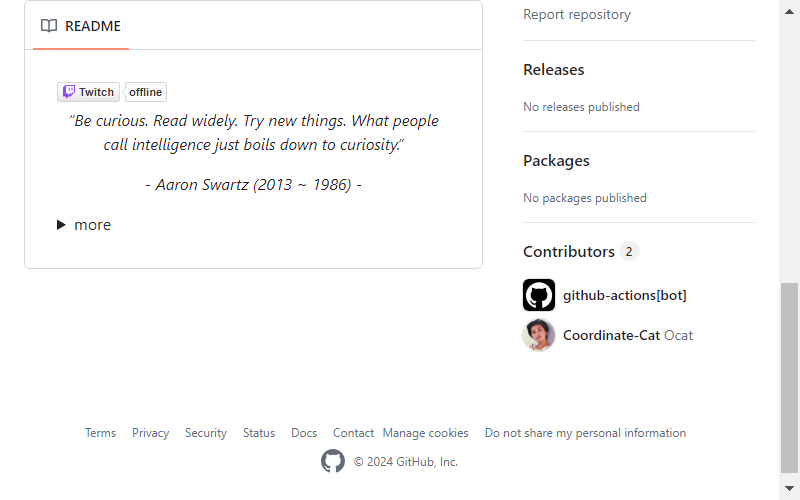
Task: Open the Releases section heading
Action: tap(554, 69)
